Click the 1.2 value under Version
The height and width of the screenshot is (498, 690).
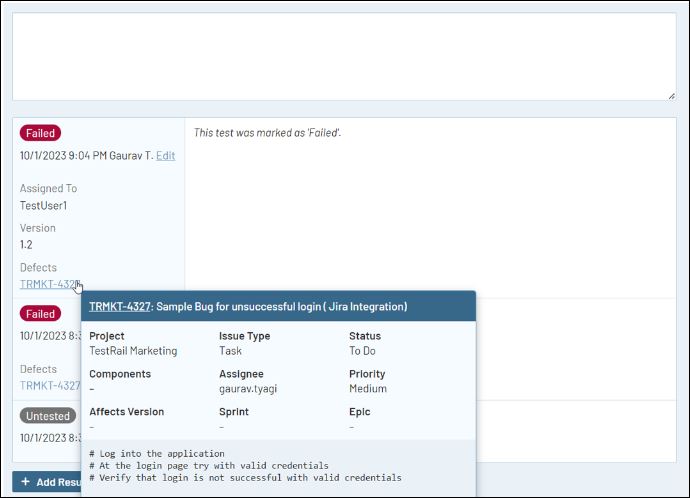27,245
